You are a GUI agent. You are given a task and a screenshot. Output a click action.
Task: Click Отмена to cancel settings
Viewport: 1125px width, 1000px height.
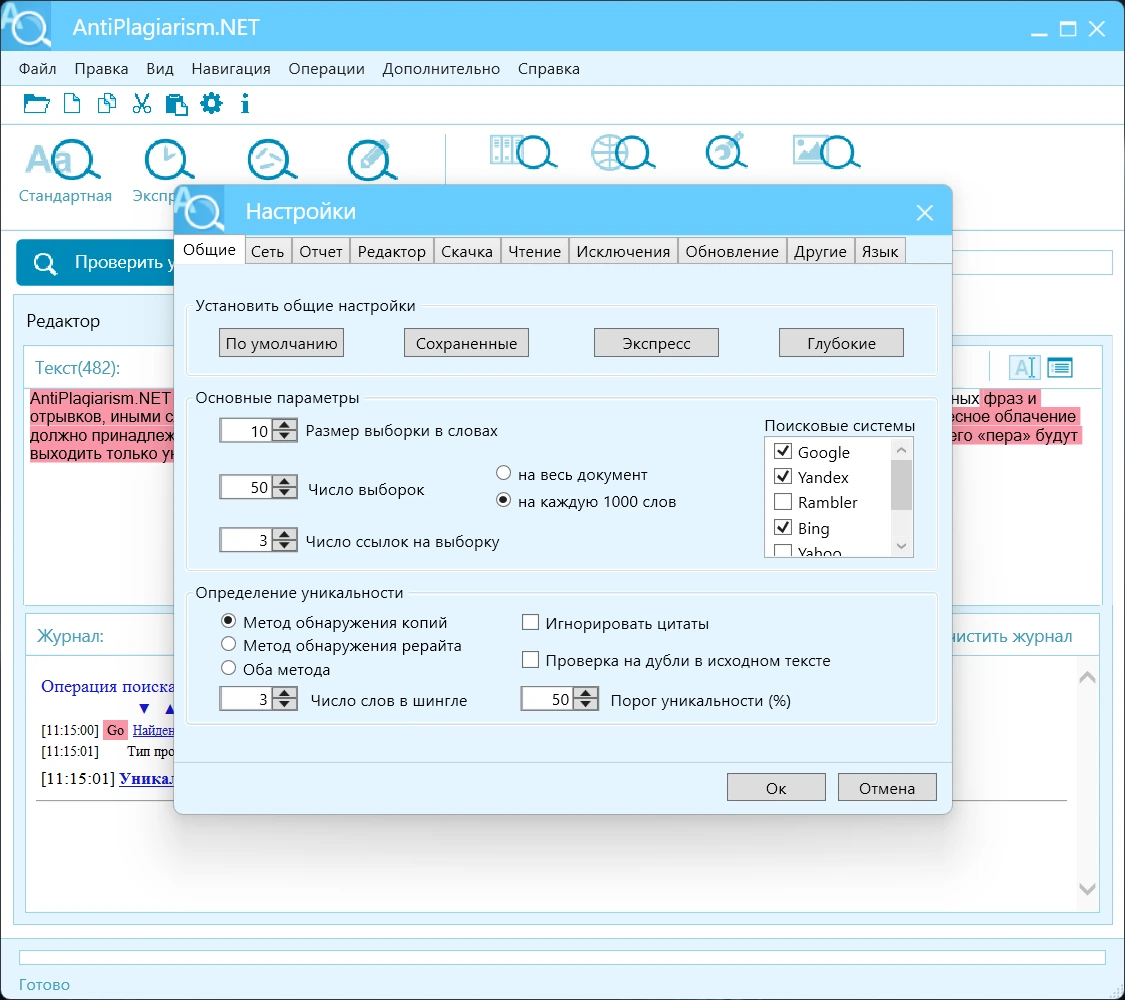point(887,788)
